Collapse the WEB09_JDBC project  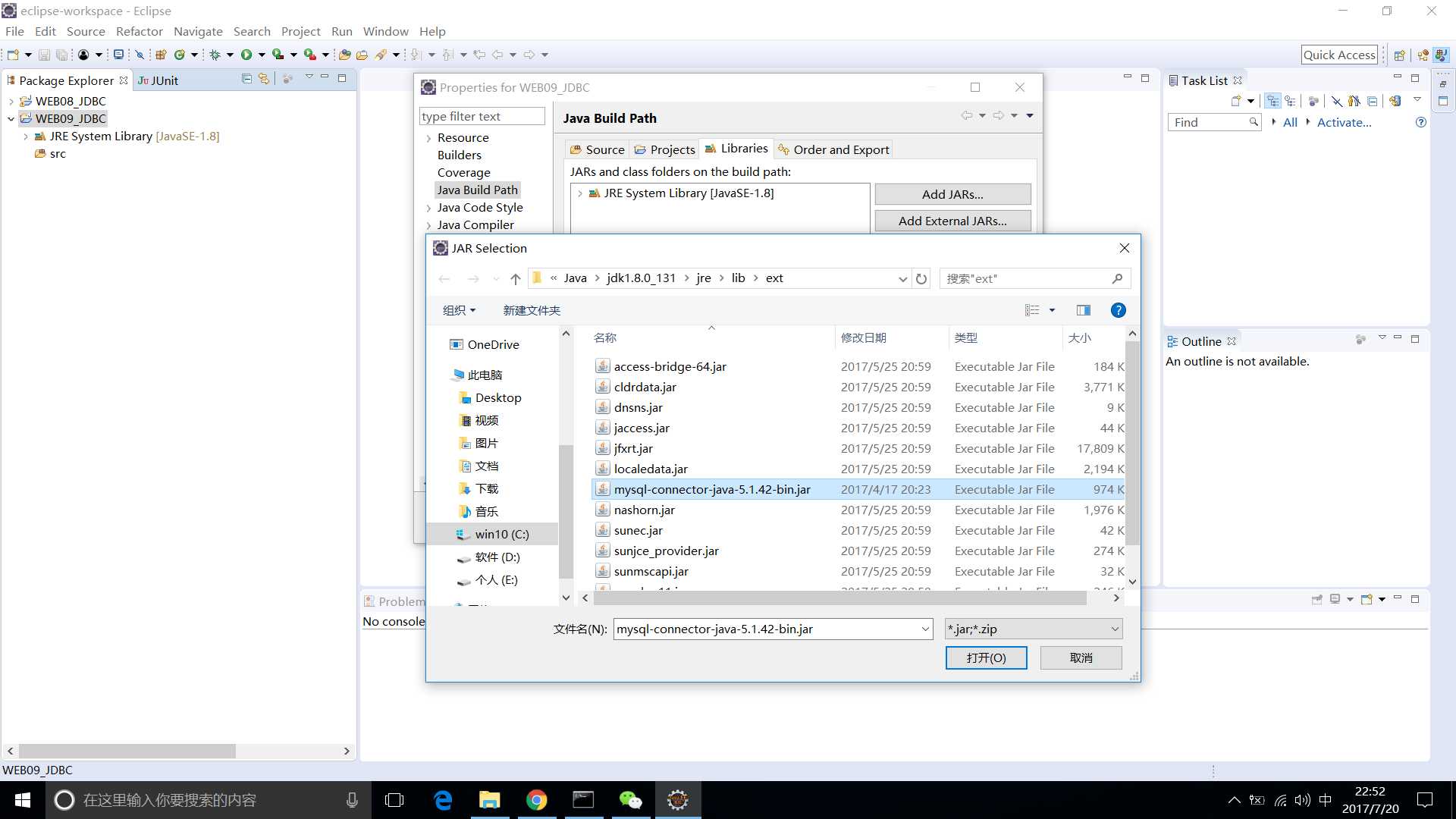click(11, 118)
